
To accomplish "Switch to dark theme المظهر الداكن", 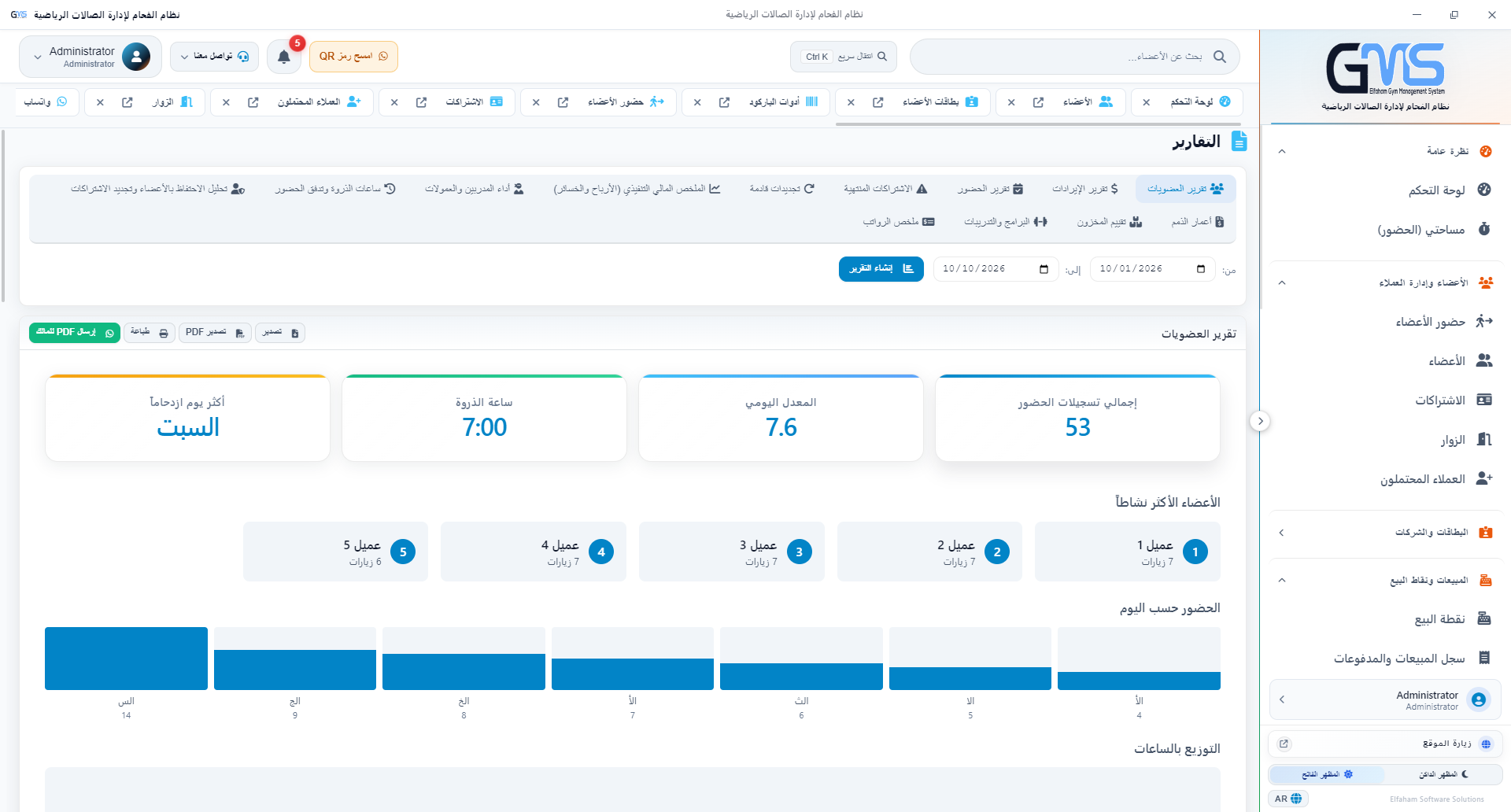I will pos(1444,774).
